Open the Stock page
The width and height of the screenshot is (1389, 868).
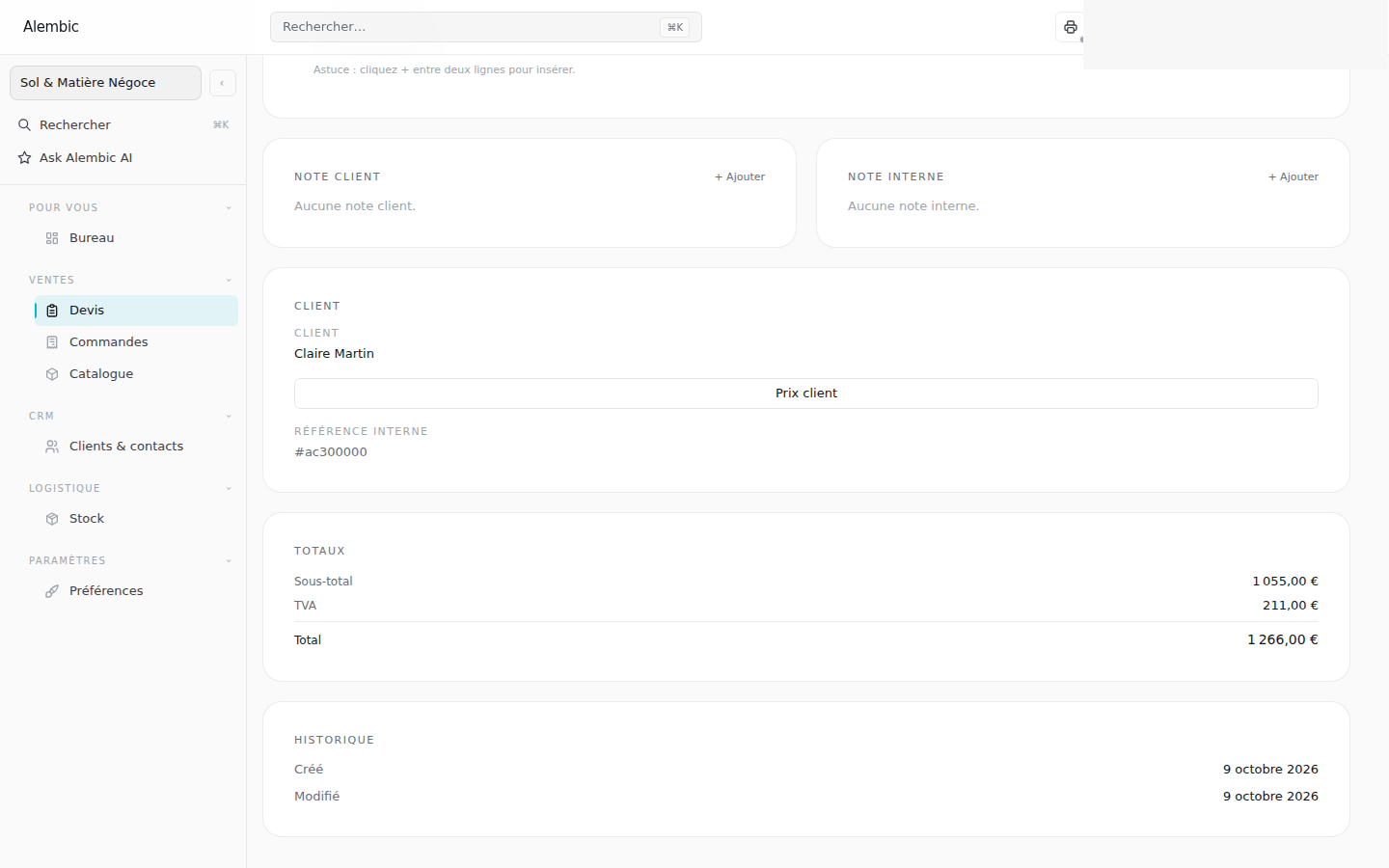136,519
